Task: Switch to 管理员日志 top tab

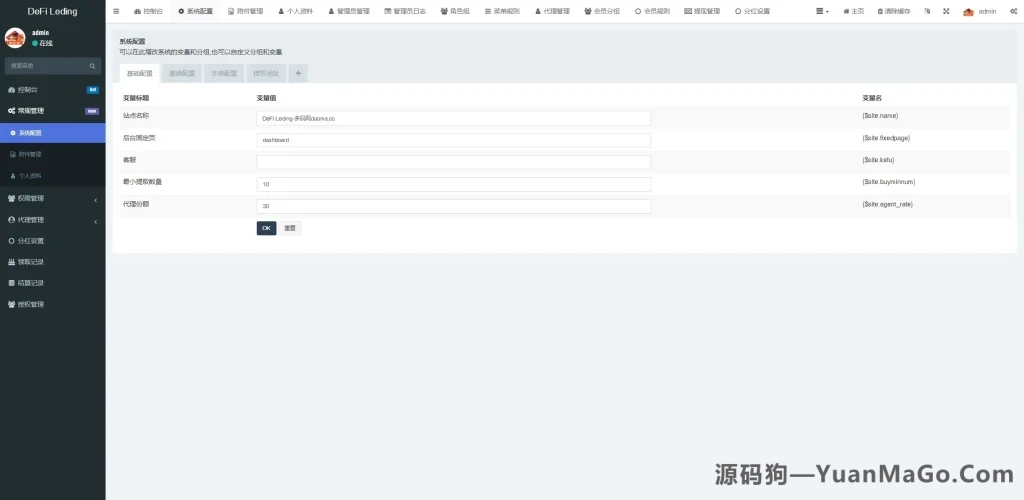Action: pyautogui.click(x=405, y=11)
